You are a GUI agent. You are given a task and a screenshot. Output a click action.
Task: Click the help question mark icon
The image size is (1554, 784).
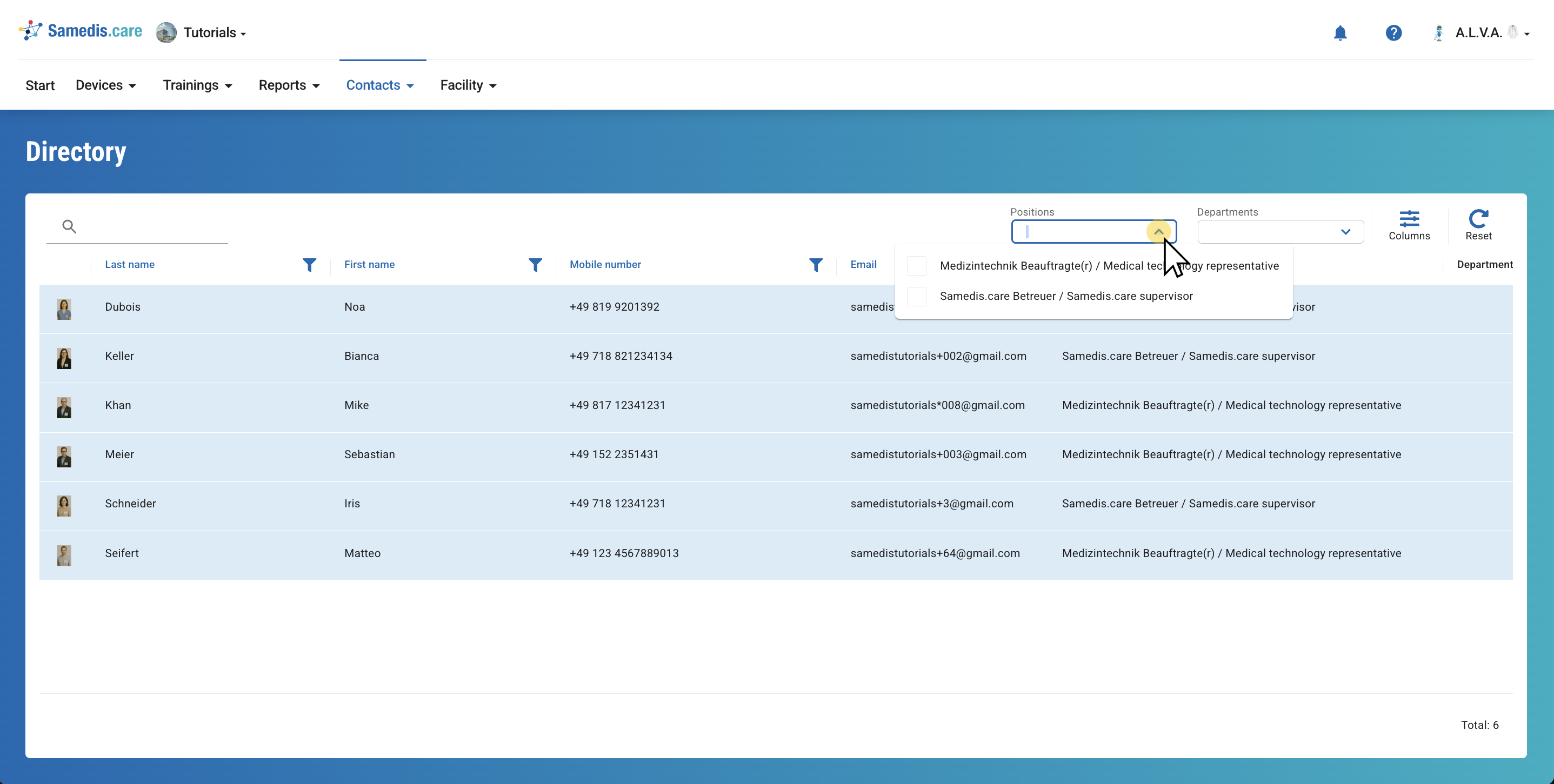click(x=1393, y=33)
